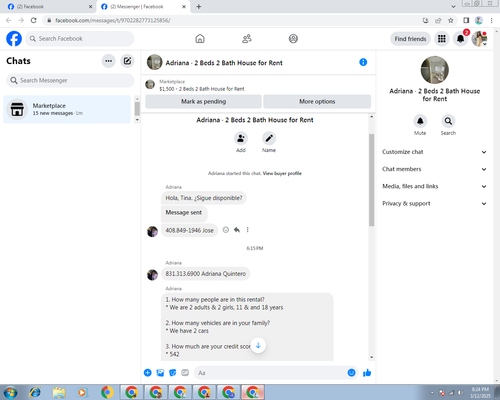
Task: Expand Media, files and links section
Action: (434, 186)
